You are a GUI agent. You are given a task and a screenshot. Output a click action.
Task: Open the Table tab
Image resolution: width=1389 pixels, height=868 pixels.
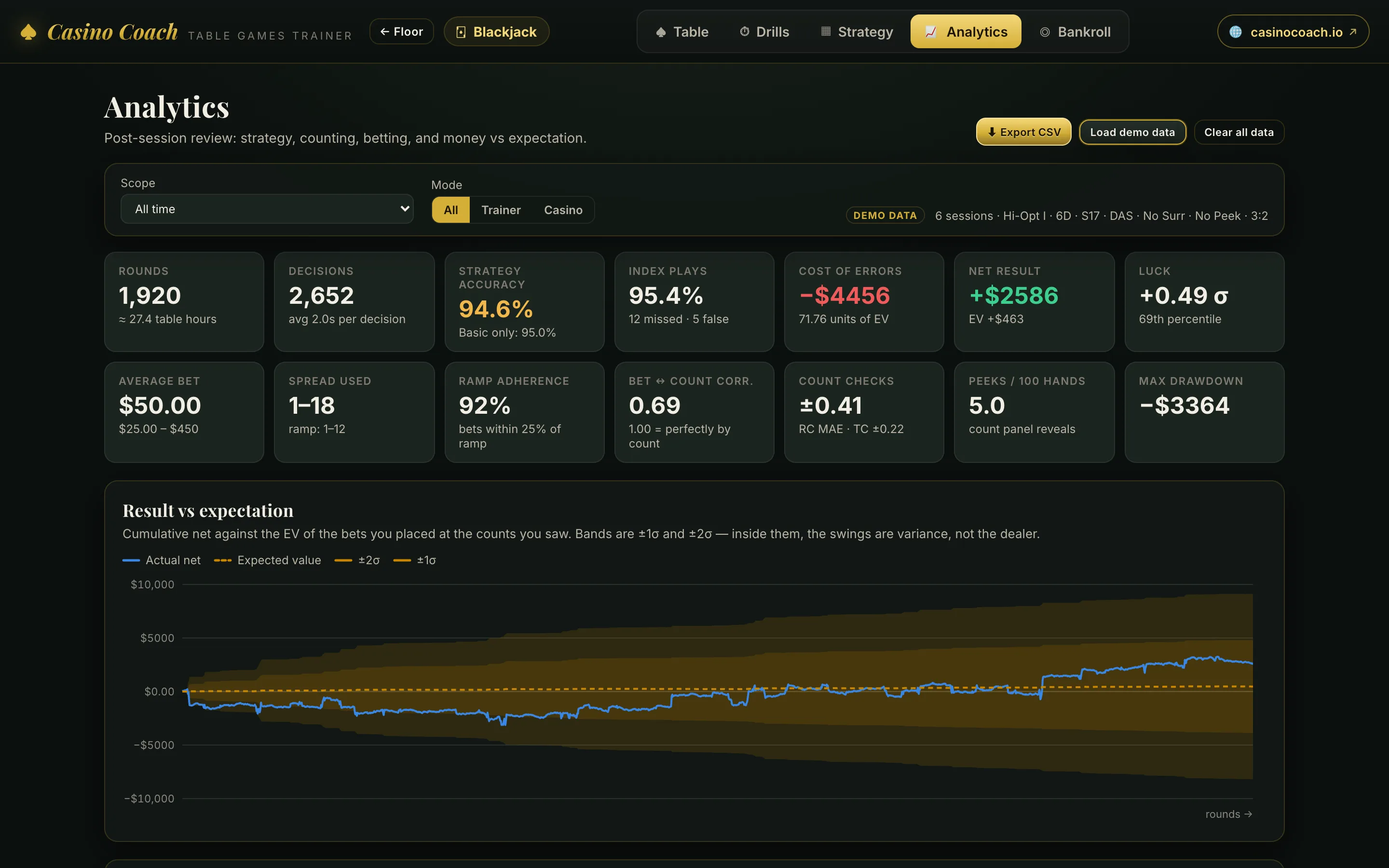(x=682, y=32)
